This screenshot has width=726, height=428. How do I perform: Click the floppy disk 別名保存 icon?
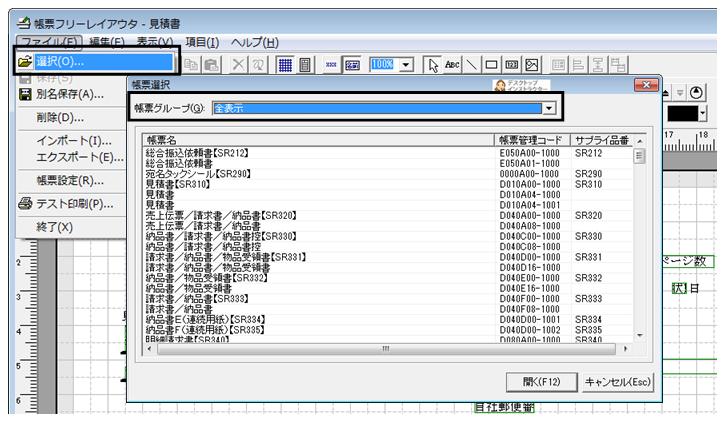coord(25,94)
